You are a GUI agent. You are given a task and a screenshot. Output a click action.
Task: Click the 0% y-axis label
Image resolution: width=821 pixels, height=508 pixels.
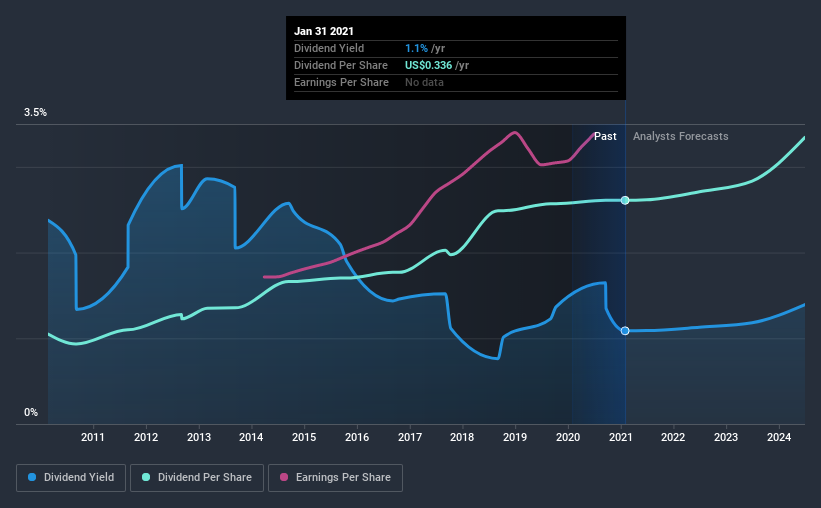click(x=31, y=413)
